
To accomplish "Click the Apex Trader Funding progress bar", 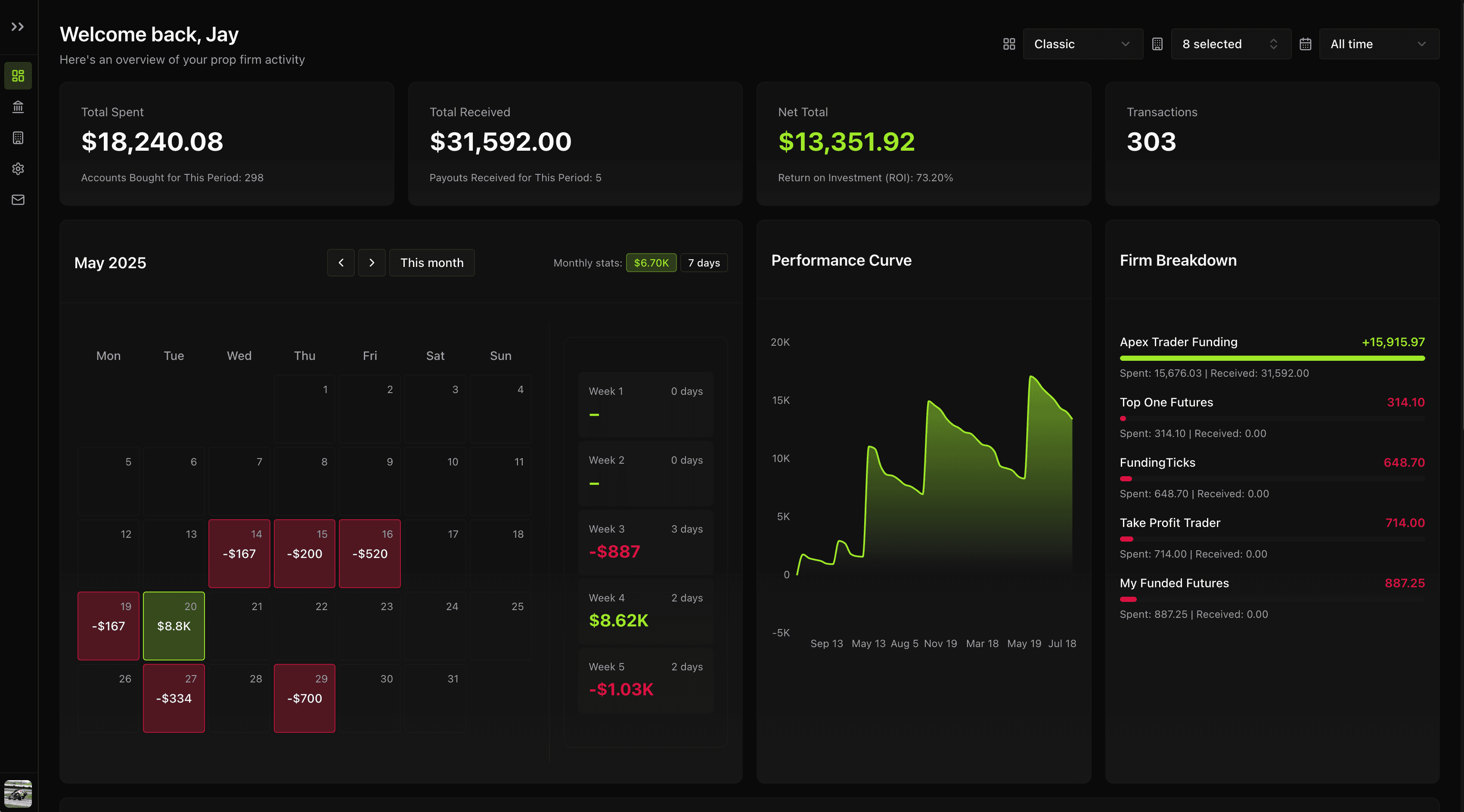I will point(1272,358).
